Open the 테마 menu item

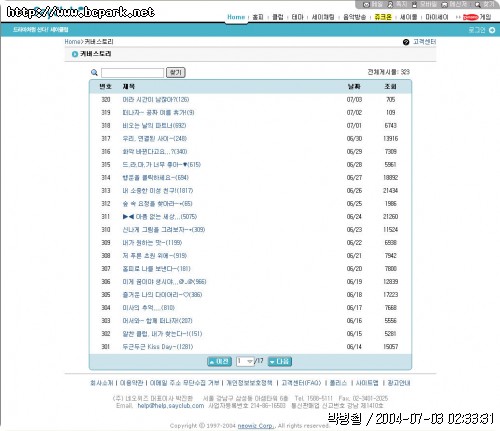click(297, 17)
